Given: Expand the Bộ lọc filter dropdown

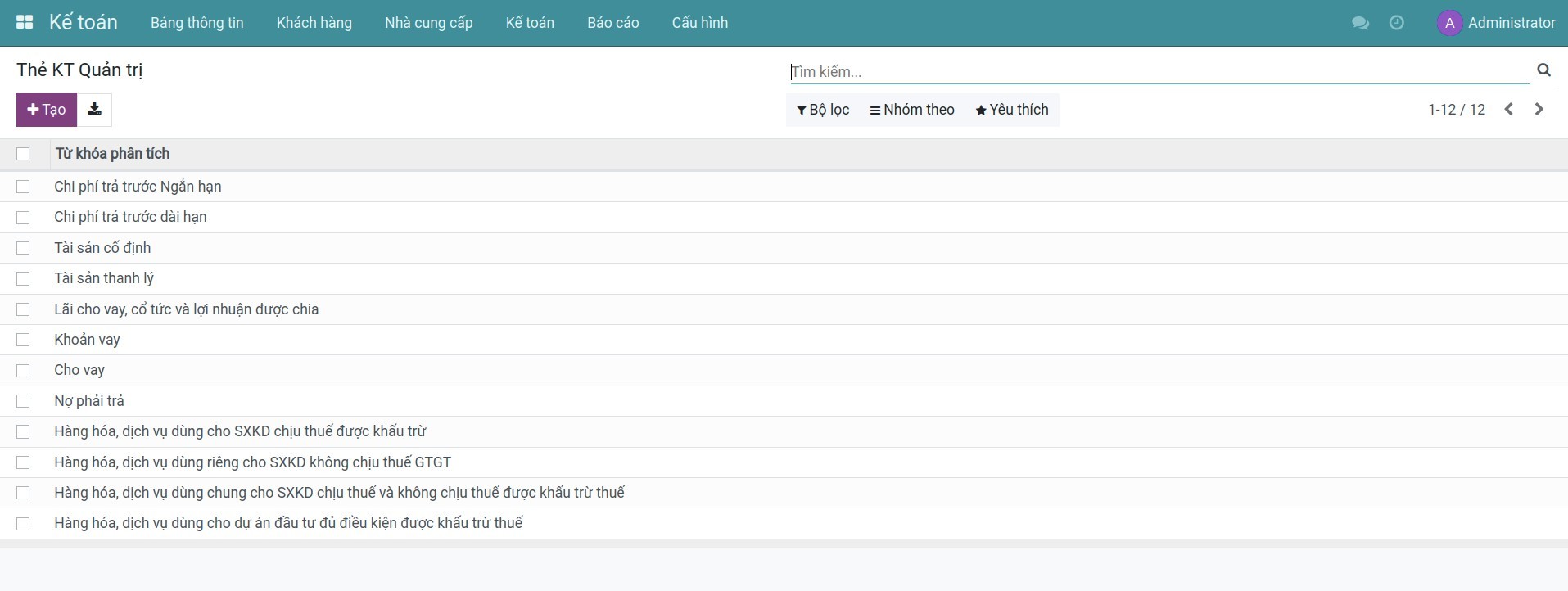Looking at the screenshot, I should [x=823, y=110].
